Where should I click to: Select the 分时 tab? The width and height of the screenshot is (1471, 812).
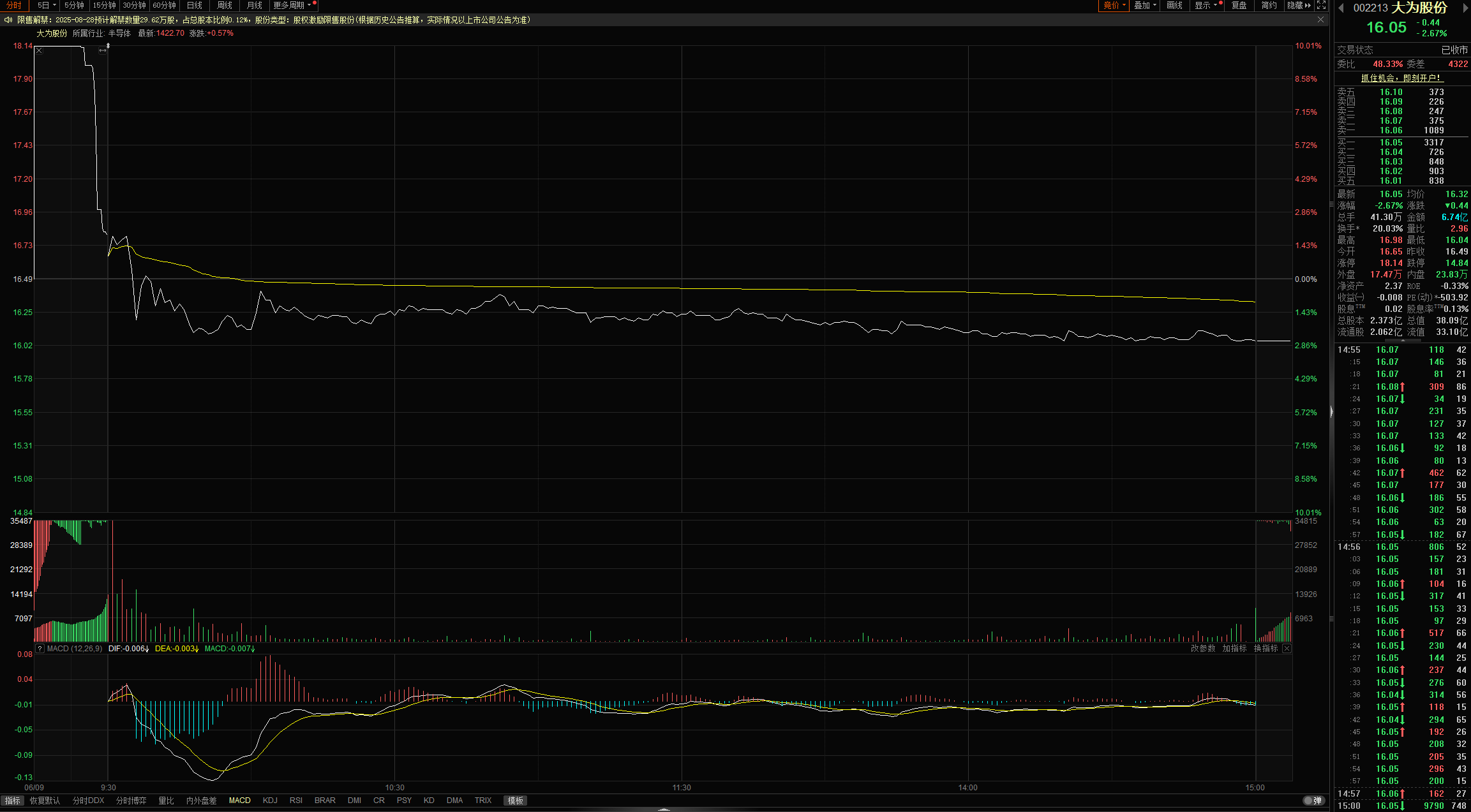(x=14, y=5)
